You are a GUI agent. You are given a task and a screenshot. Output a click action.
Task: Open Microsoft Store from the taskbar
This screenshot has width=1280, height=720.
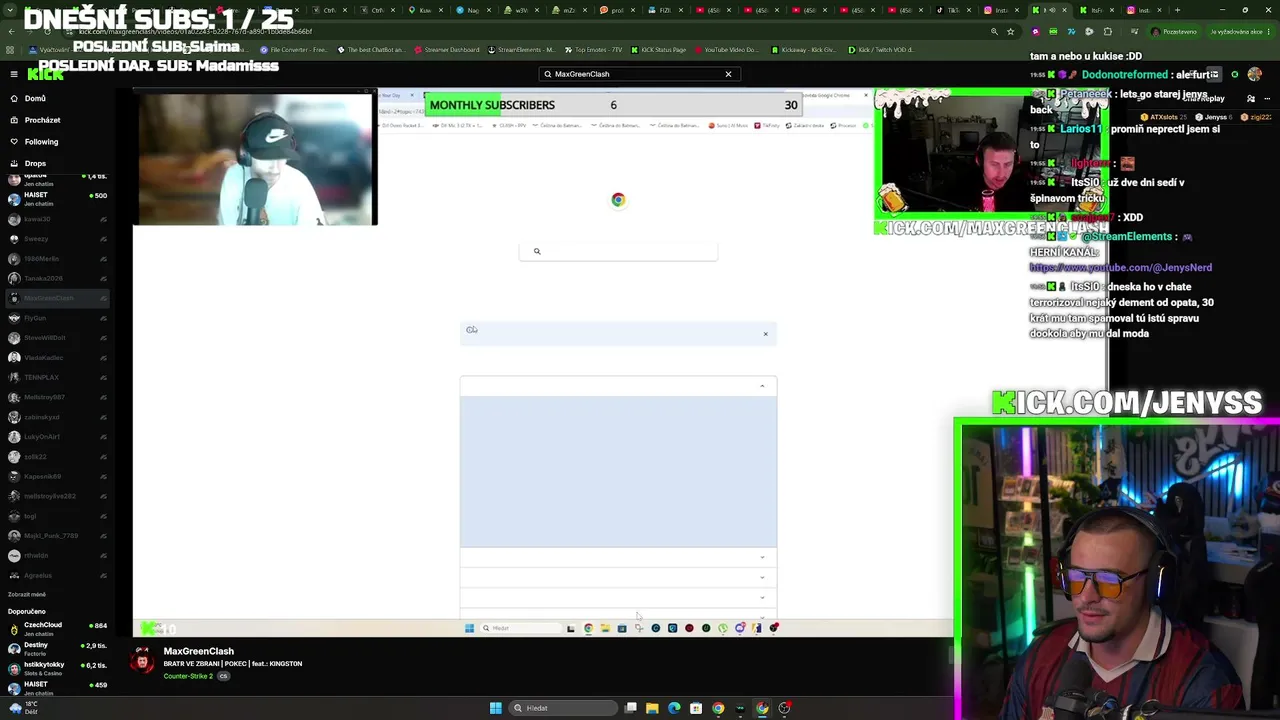696,708
